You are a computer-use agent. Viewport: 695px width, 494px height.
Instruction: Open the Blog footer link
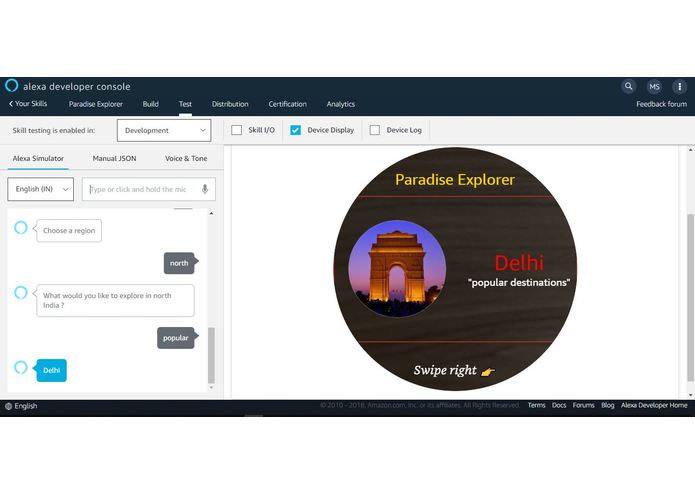point(608,405)
